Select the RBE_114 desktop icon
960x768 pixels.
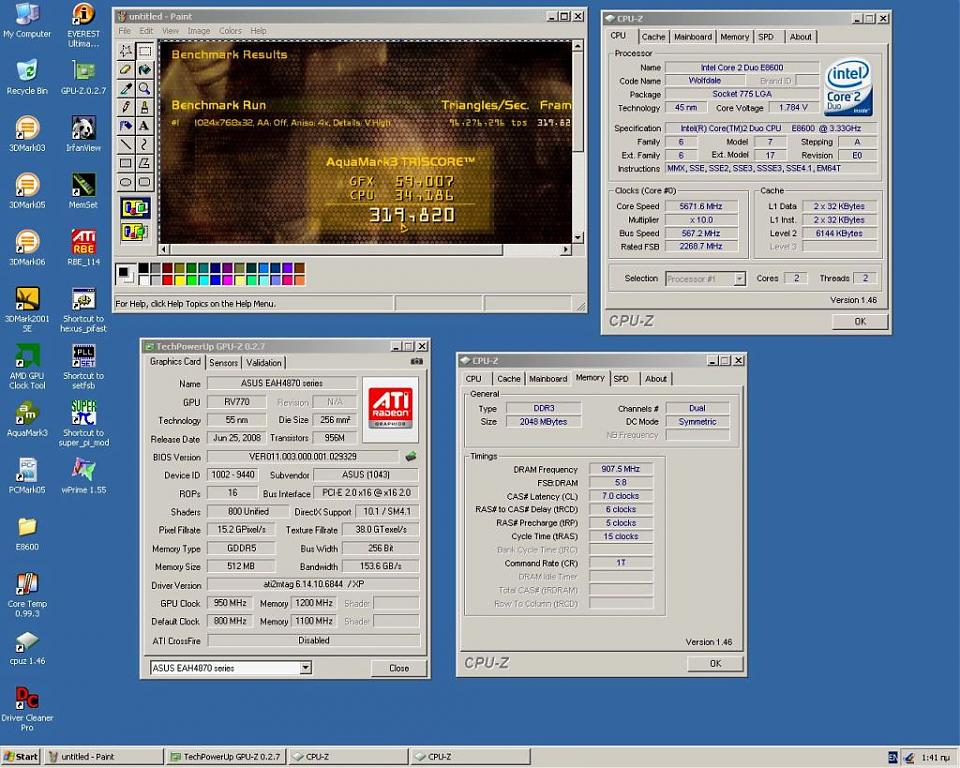tap(83, 247)
